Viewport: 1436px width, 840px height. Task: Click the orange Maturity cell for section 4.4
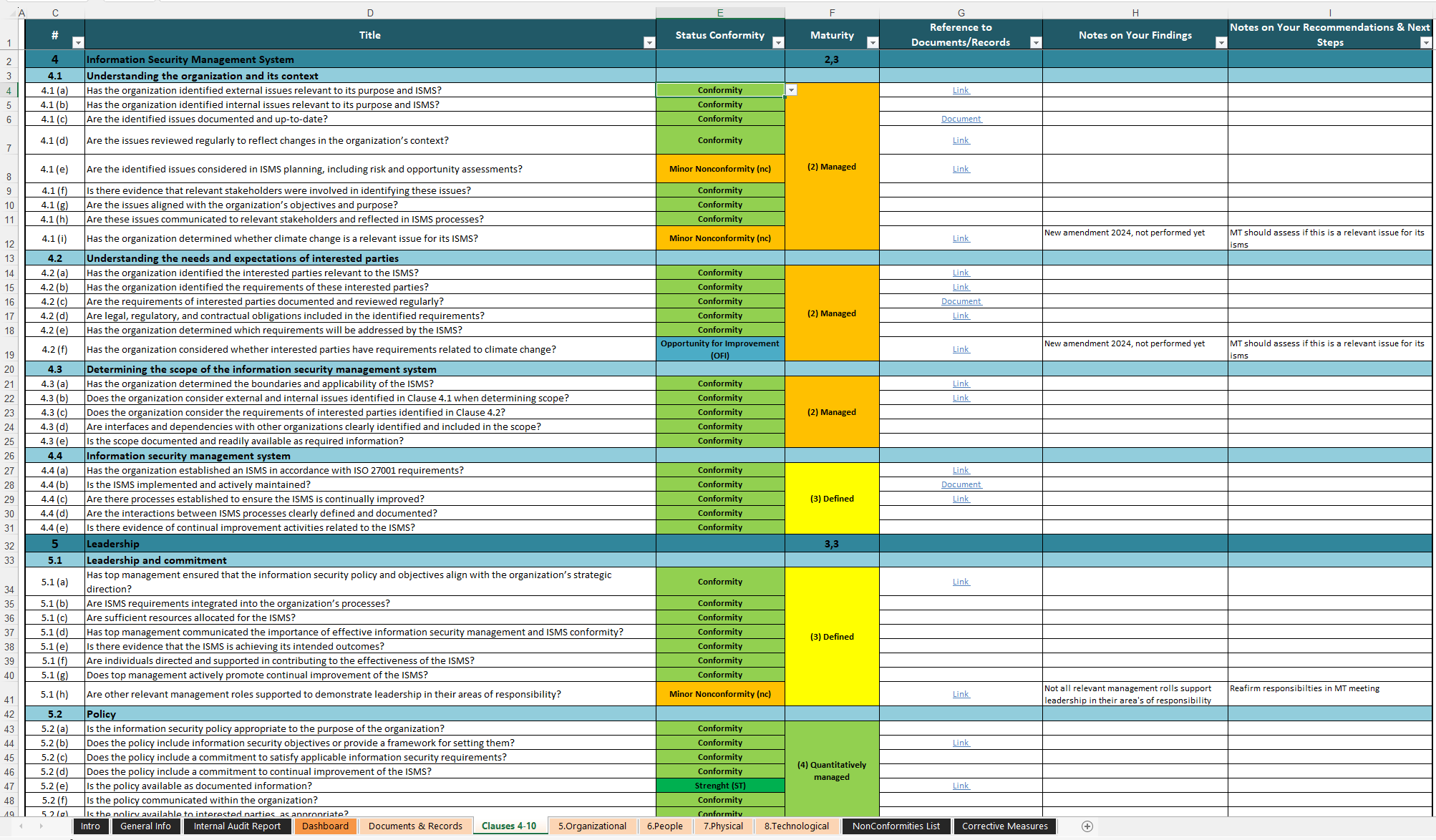tap(832, 498)
